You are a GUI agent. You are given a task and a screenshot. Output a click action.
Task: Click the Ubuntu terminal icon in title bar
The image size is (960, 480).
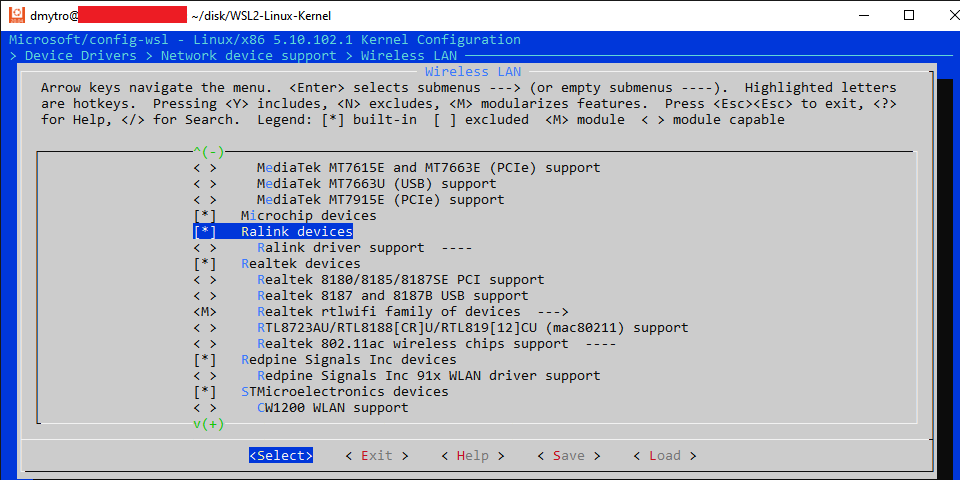[x=15, y=16]
